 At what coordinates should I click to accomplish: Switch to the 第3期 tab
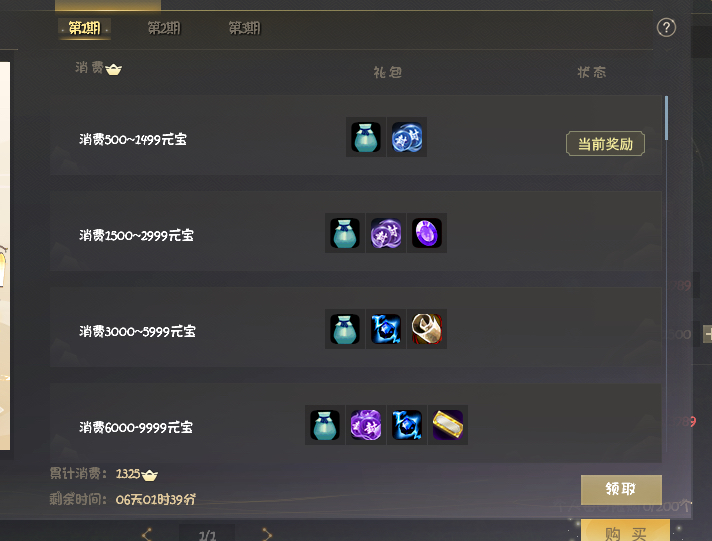tap(244, 28)
